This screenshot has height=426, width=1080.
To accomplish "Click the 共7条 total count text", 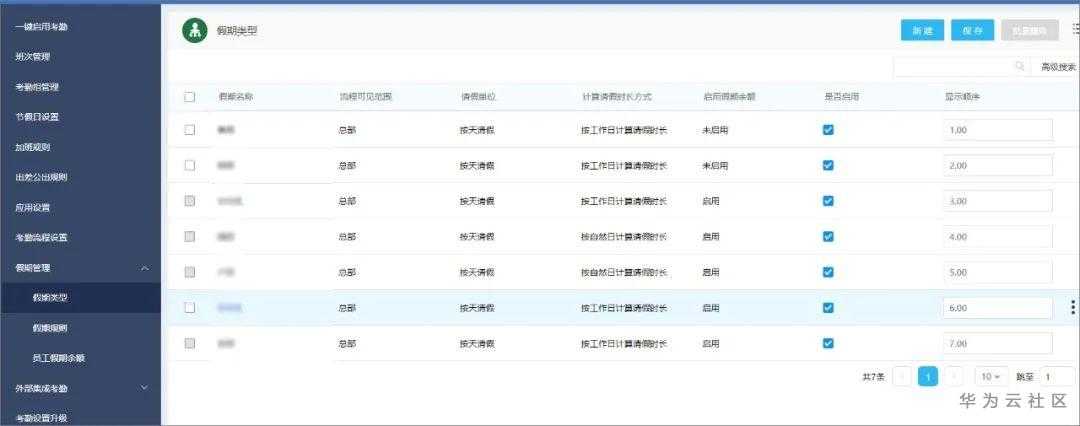I will coord(873,377).
